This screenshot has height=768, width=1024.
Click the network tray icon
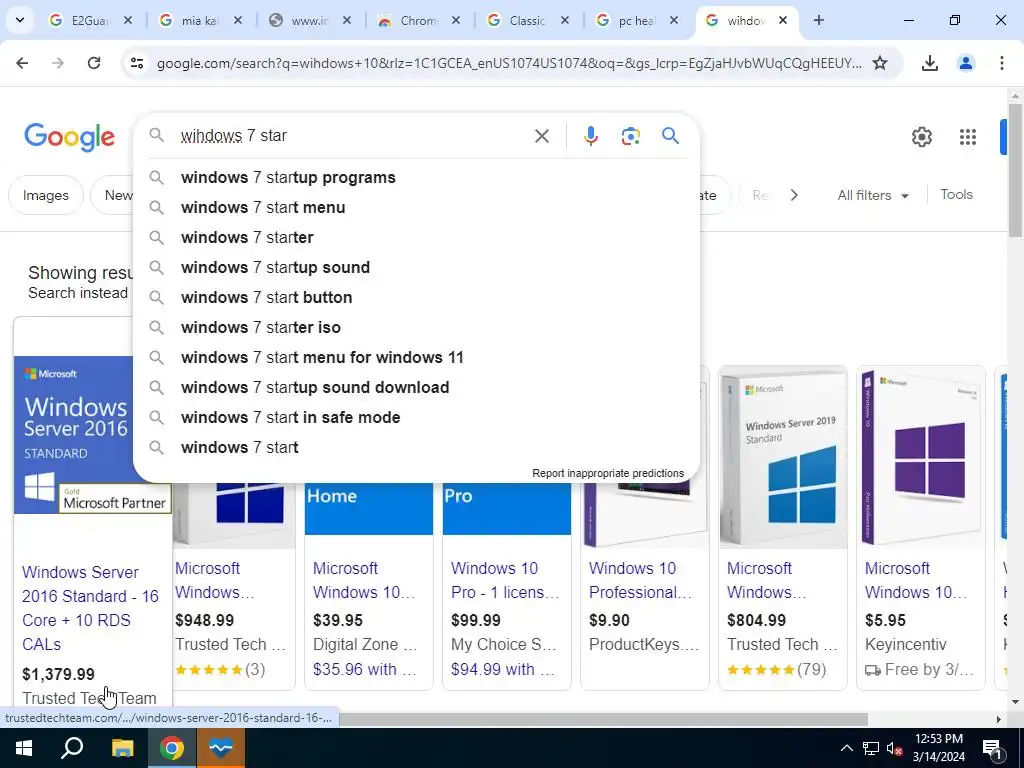point(871,748)
